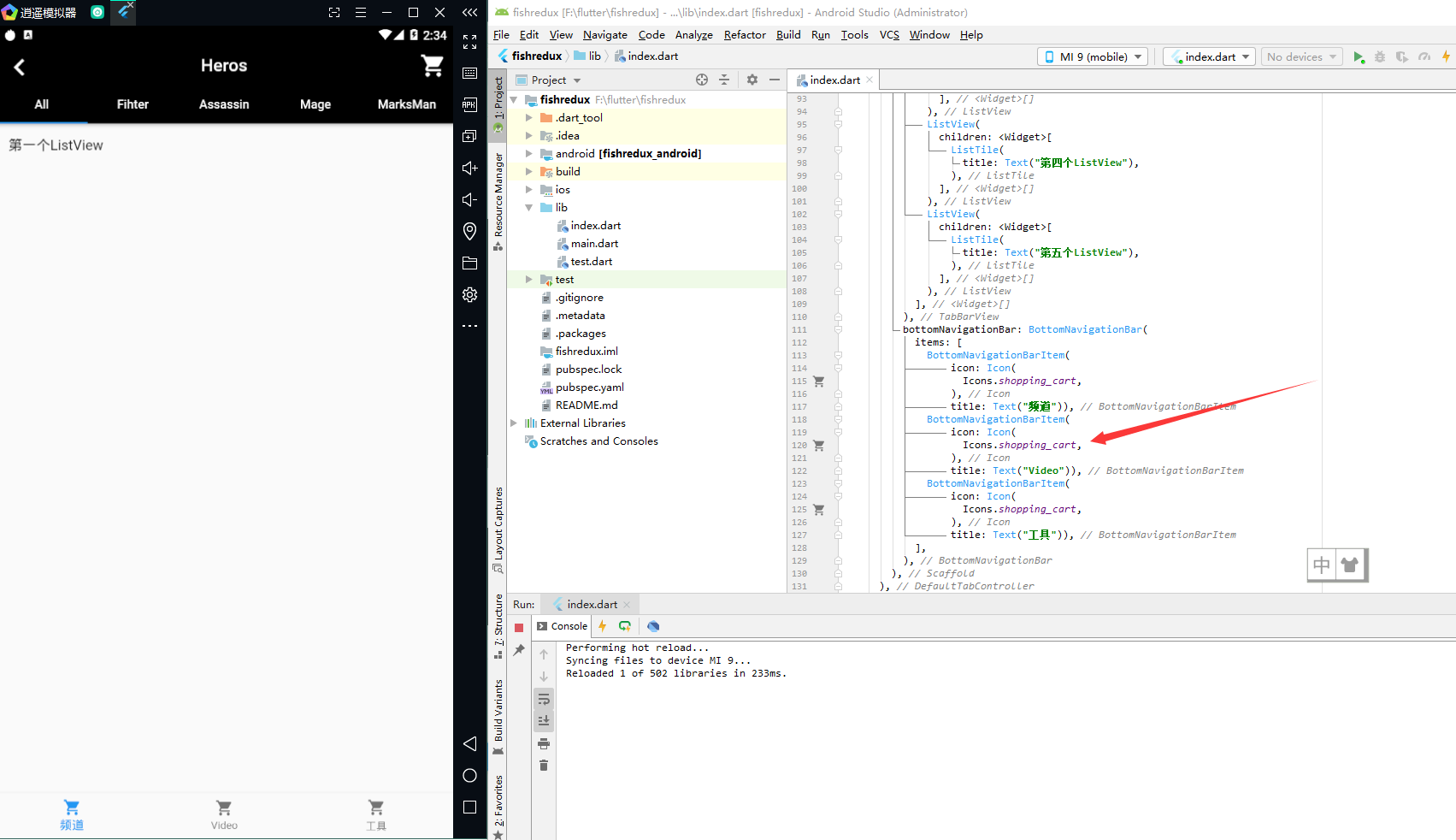Select pubspec.yaml in project tree

(x=589, y=387)
